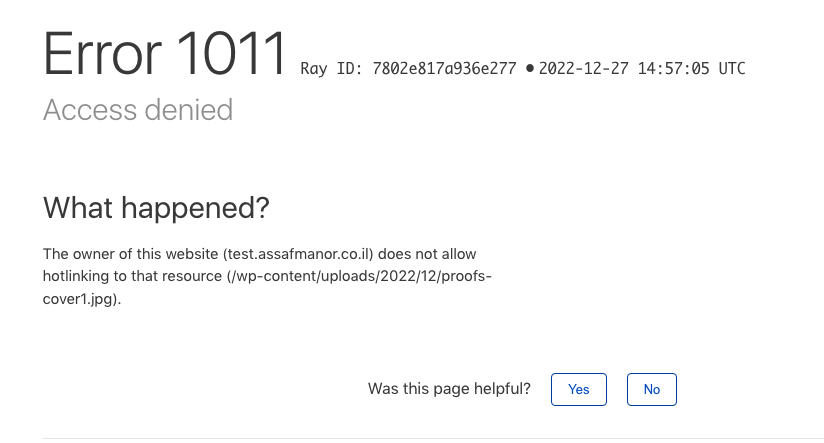Click the horizontal divider line below feedback

click(x=433, y=438)
